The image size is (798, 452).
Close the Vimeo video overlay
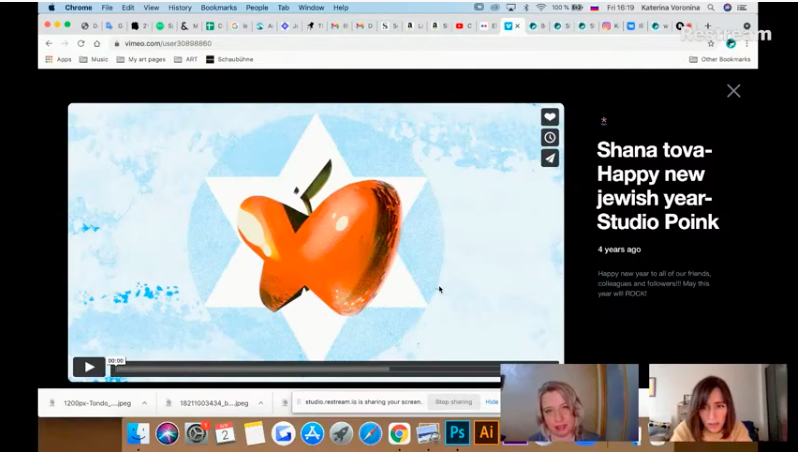click(x=733, y=91)
